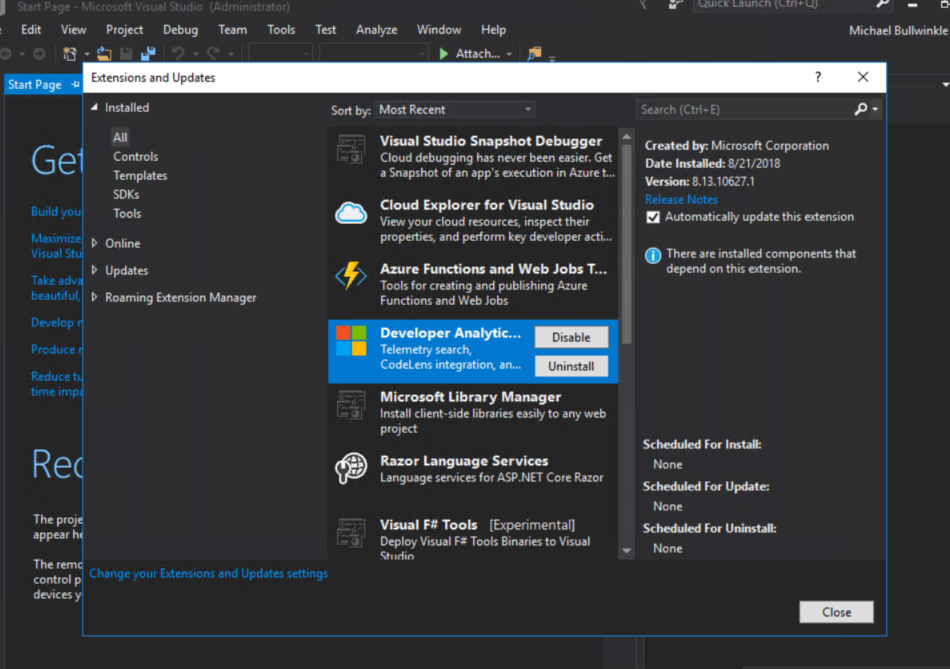Click the Search (Ctrl+E) input field

click(745, 110)
